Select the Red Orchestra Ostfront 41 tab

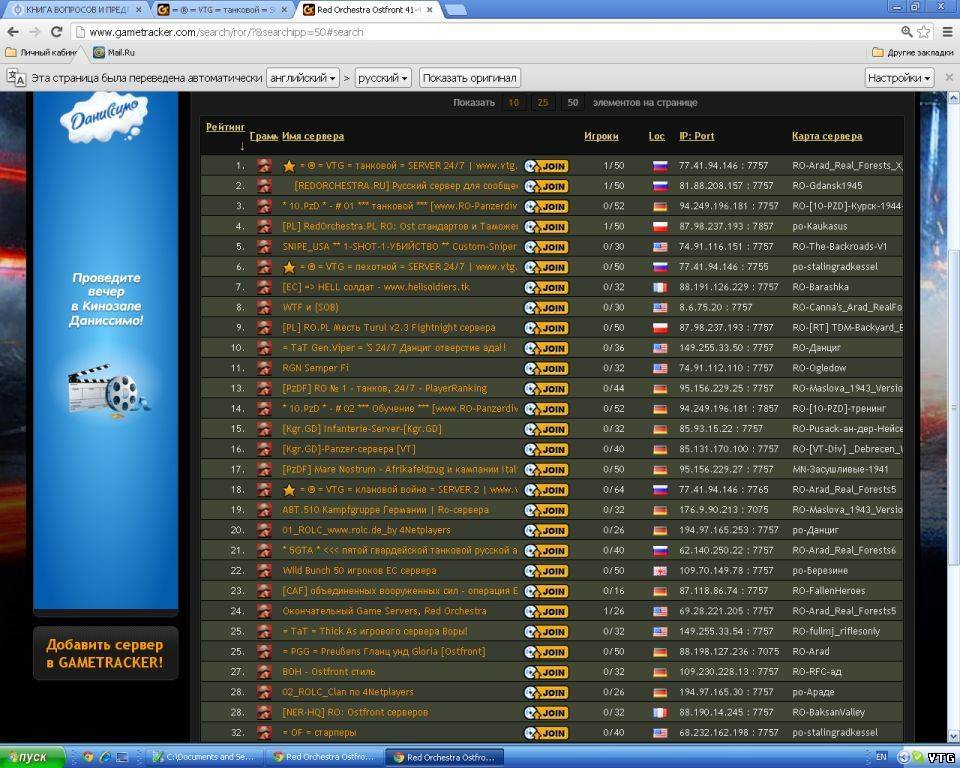369,10
